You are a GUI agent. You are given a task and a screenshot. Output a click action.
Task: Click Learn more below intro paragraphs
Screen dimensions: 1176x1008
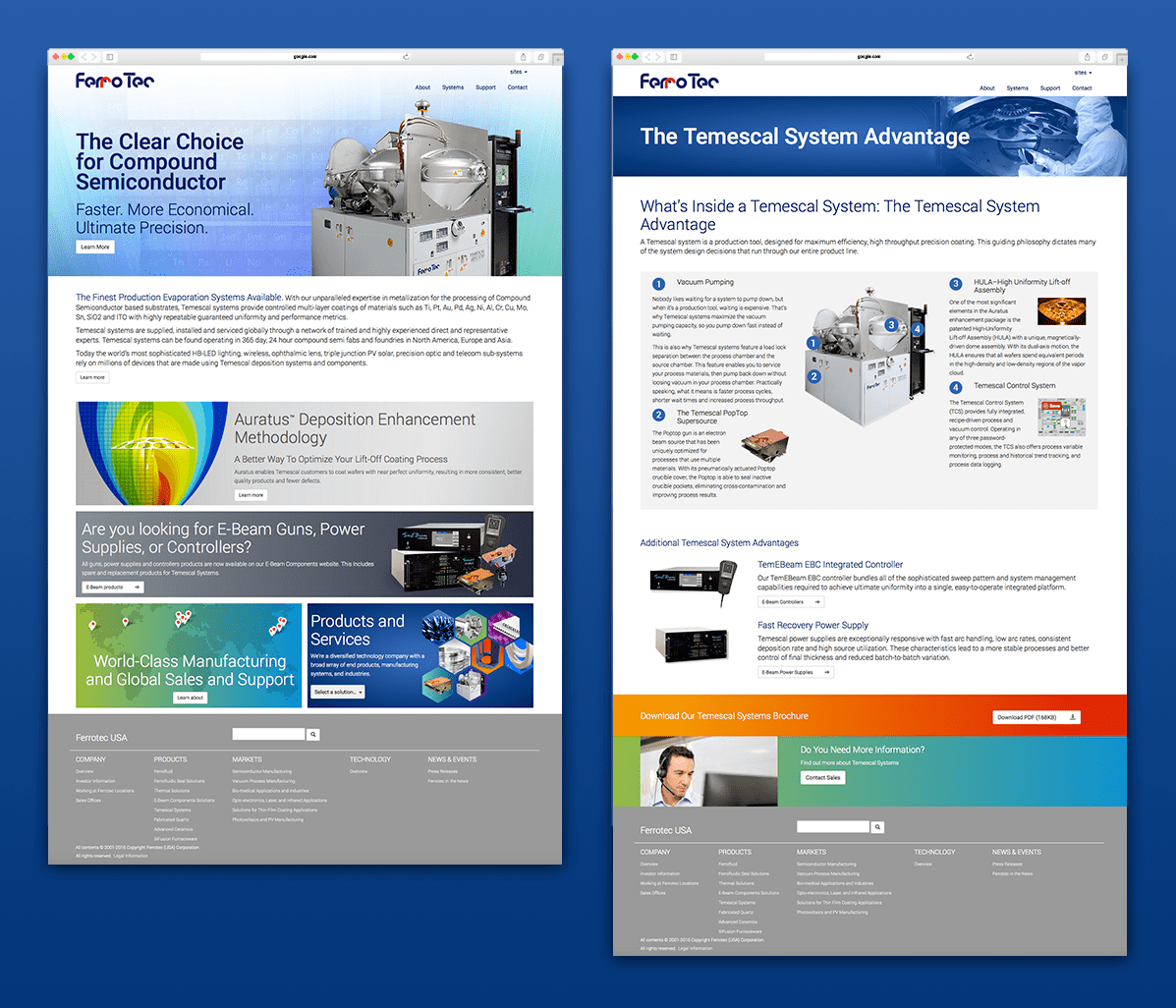pyautogui.click(x=92, y=377)
